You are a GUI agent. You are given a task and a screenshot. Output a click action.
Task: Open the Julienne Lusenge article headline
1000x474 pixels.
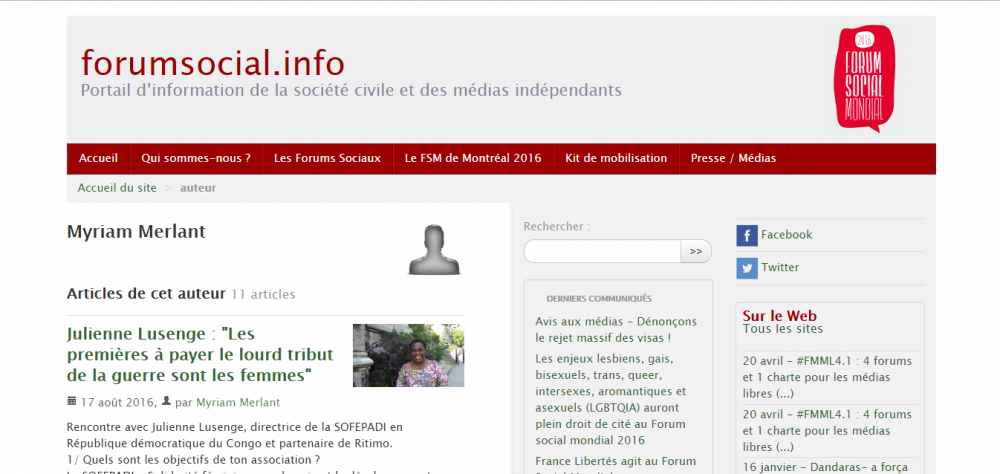[x=190, y=354]
